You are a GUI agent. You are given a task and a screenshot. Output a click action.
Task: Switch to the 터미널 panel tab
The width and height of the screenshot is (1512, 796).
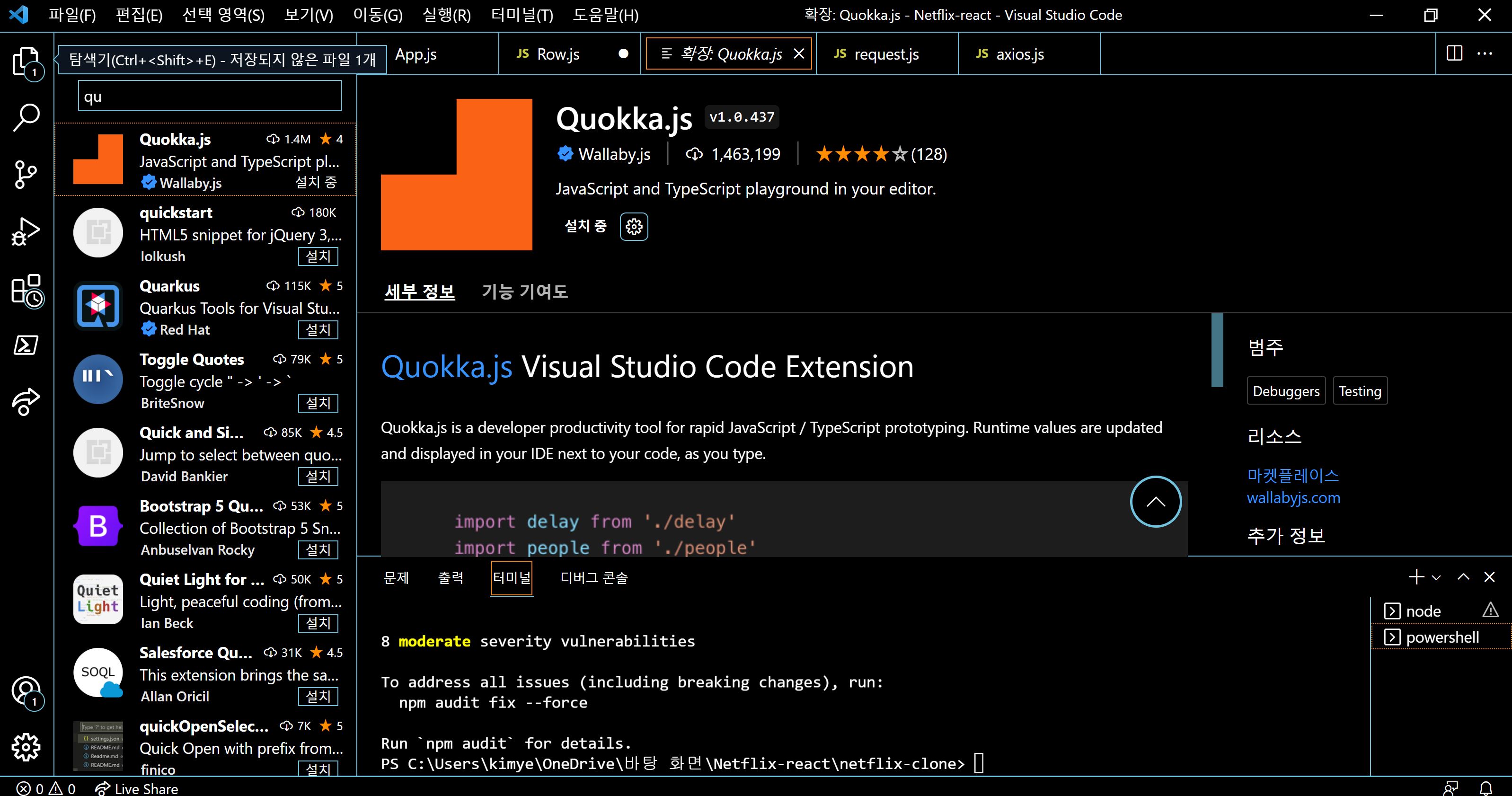tap(512, 578)
